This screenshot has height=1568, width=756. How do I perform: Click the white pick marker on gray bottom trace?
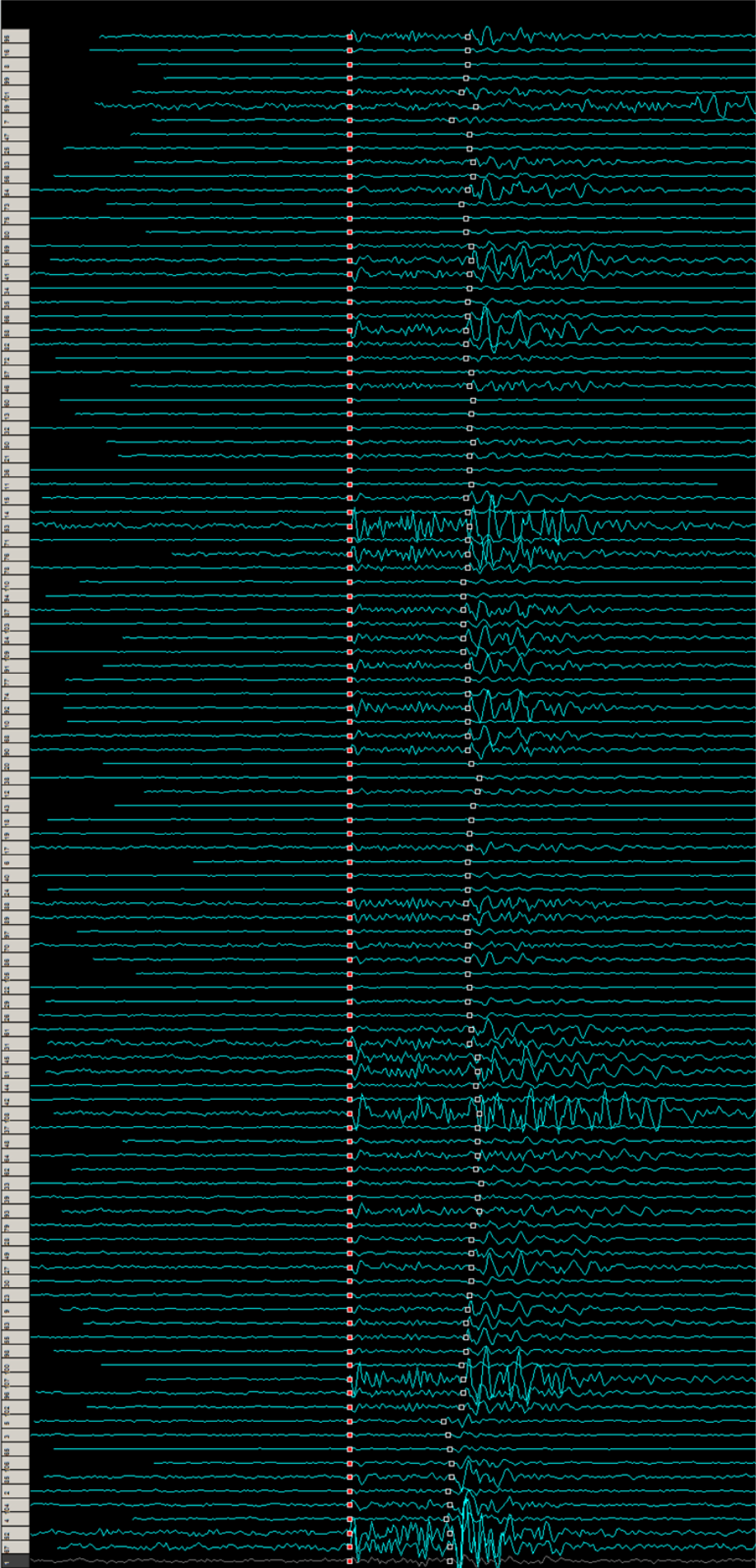coord(450,1561)
